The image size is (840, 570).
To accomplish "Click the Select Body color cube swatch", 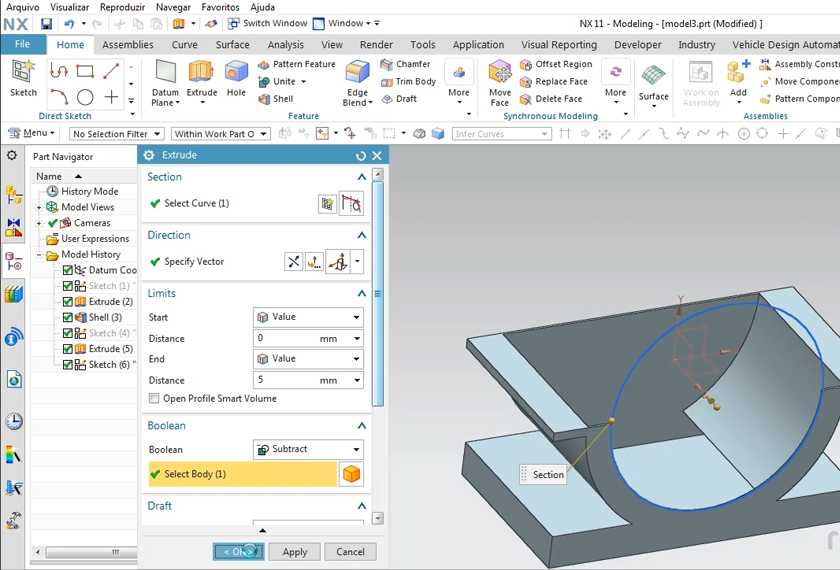I will 351,475.
